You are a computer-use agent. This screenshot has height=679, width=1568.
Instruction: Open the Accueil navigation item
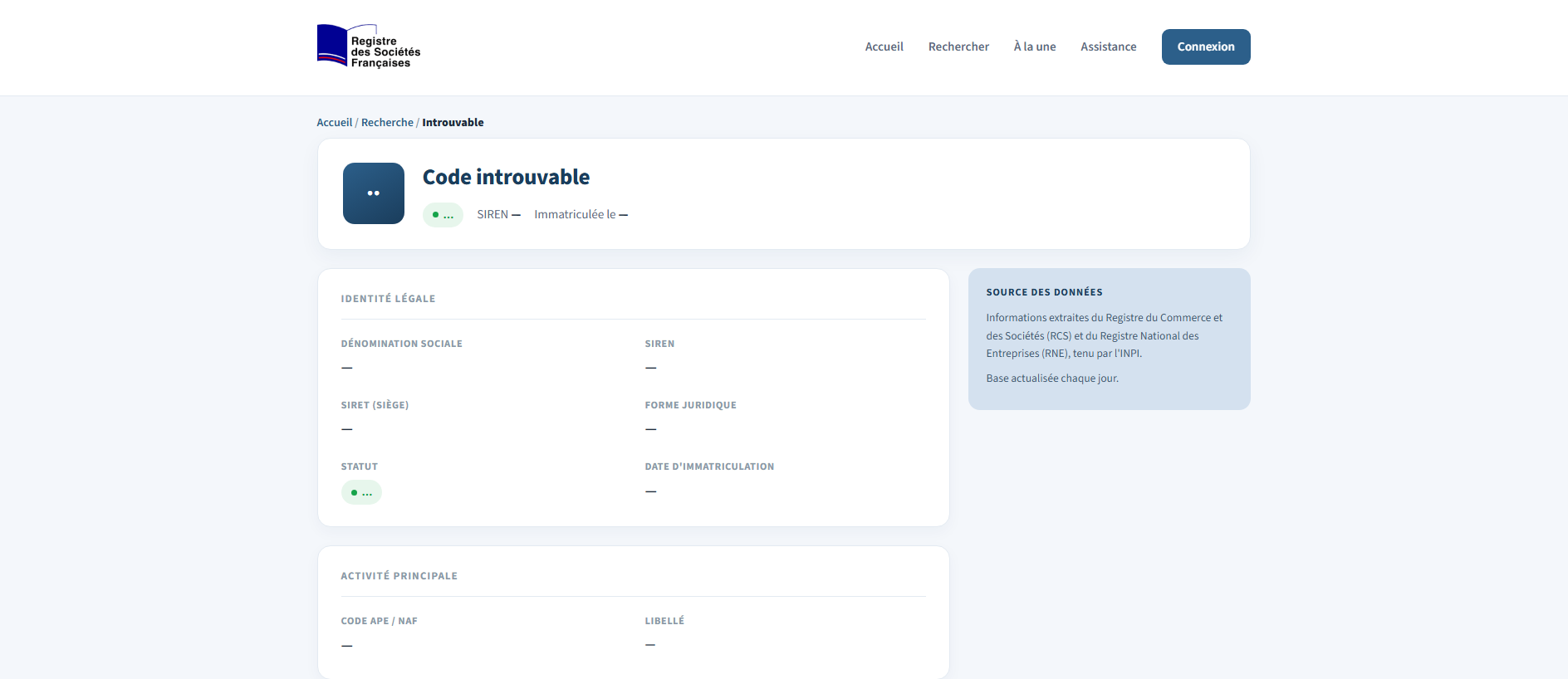[x=884, y=46]
